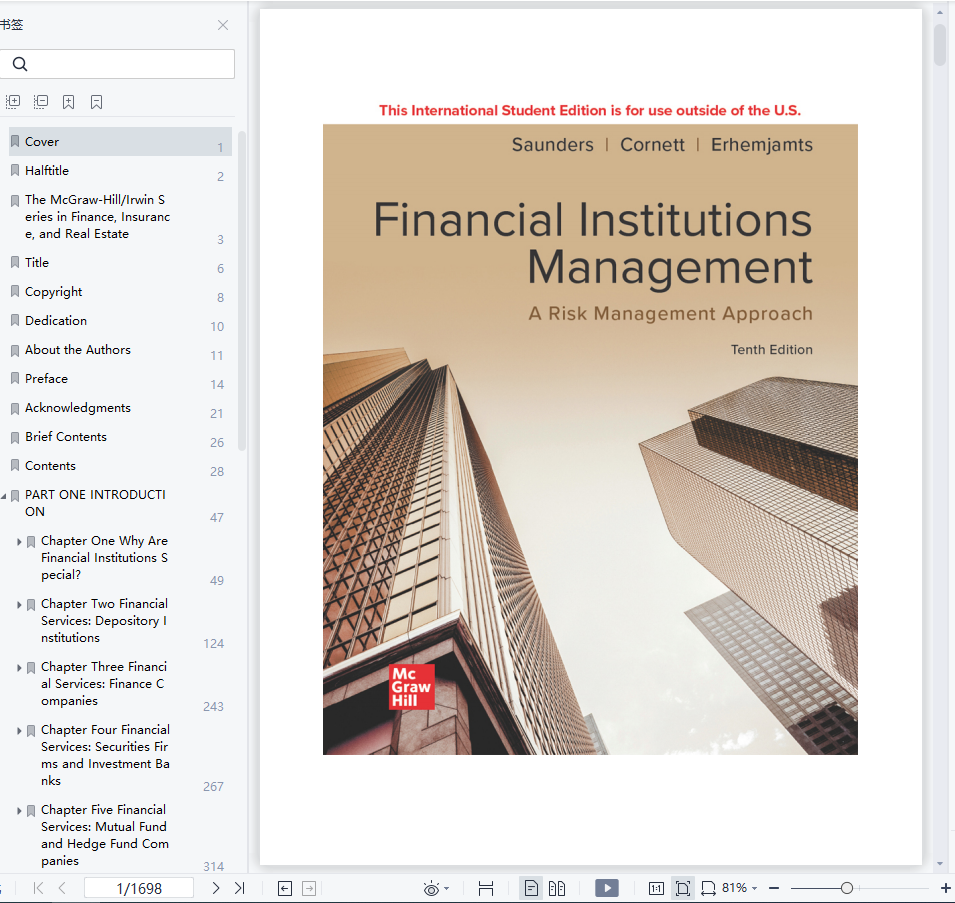
Task: Zoom in with the plus button
Action: pos(946,888)
